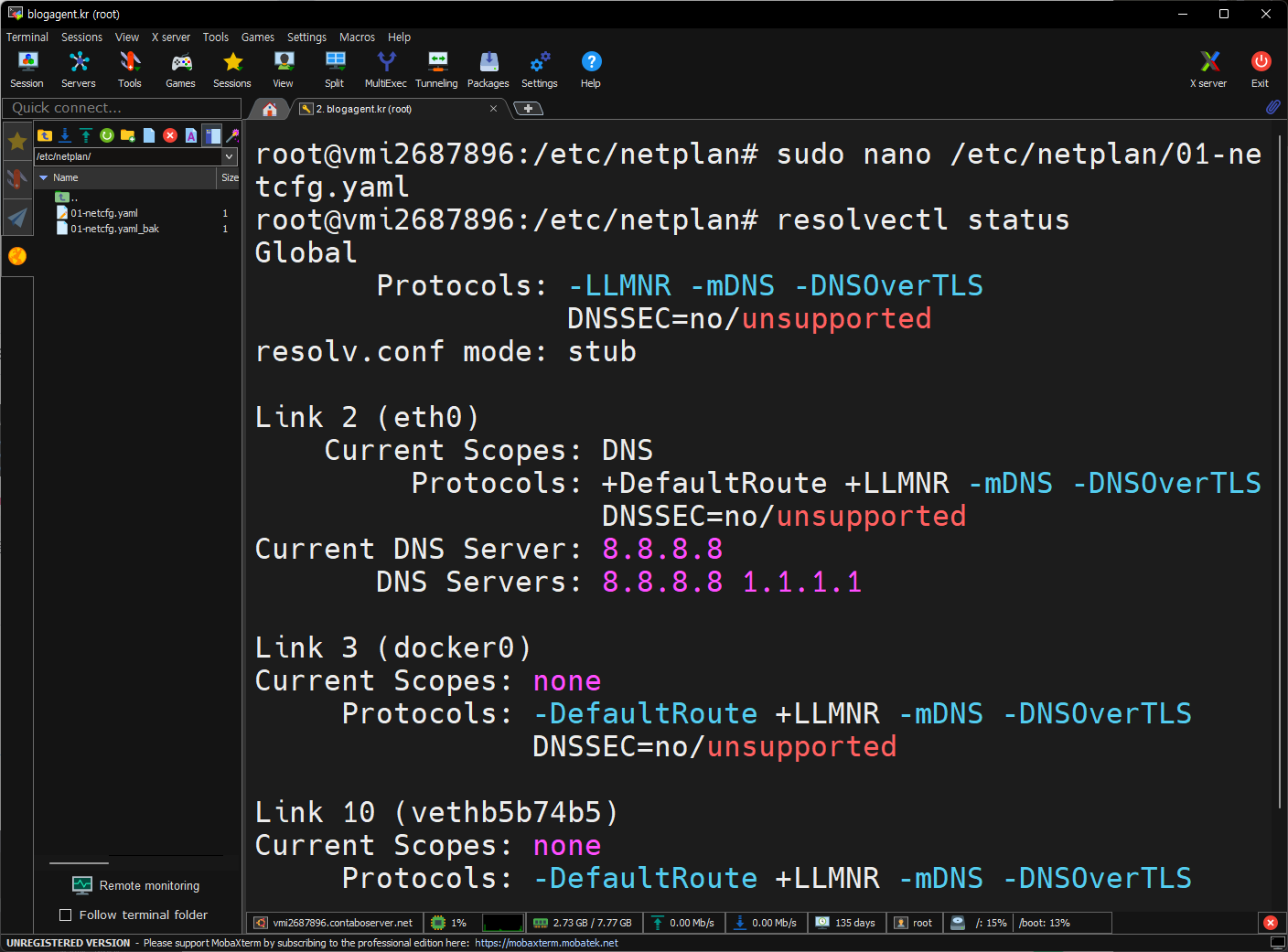Click the Name column sort arrow
This screenshot has width=1288, height=952.
pos(43,177)
